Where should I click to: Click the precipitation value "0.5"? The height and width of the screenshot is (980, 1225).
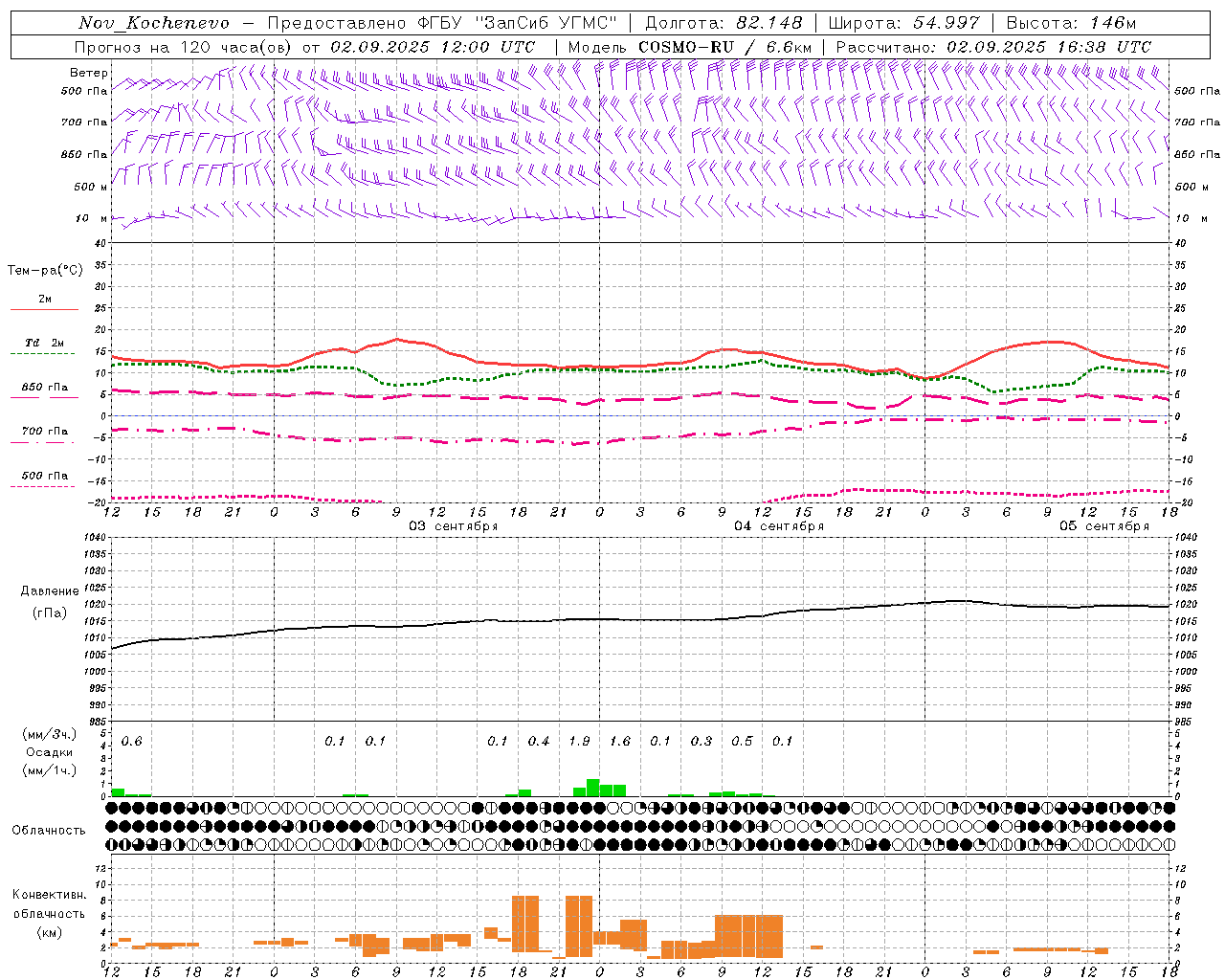pos(742,742)
